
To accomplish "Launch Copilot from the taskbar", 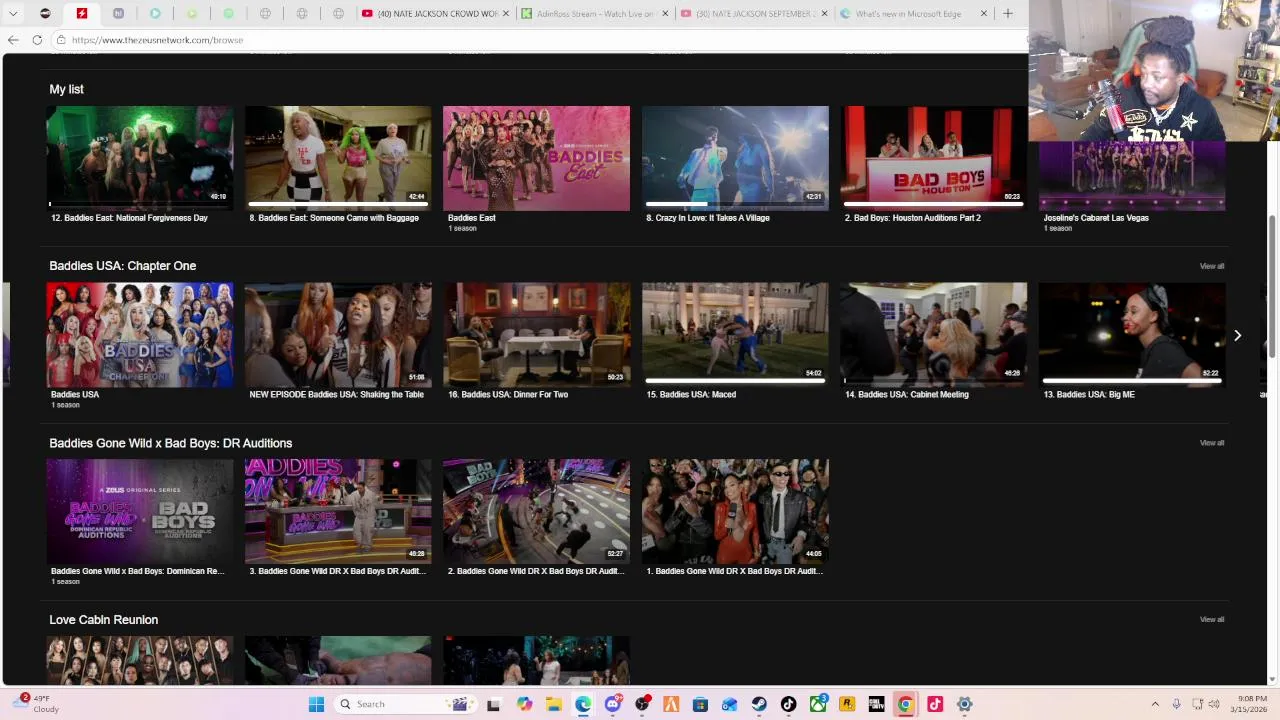I will coord(524,704).
